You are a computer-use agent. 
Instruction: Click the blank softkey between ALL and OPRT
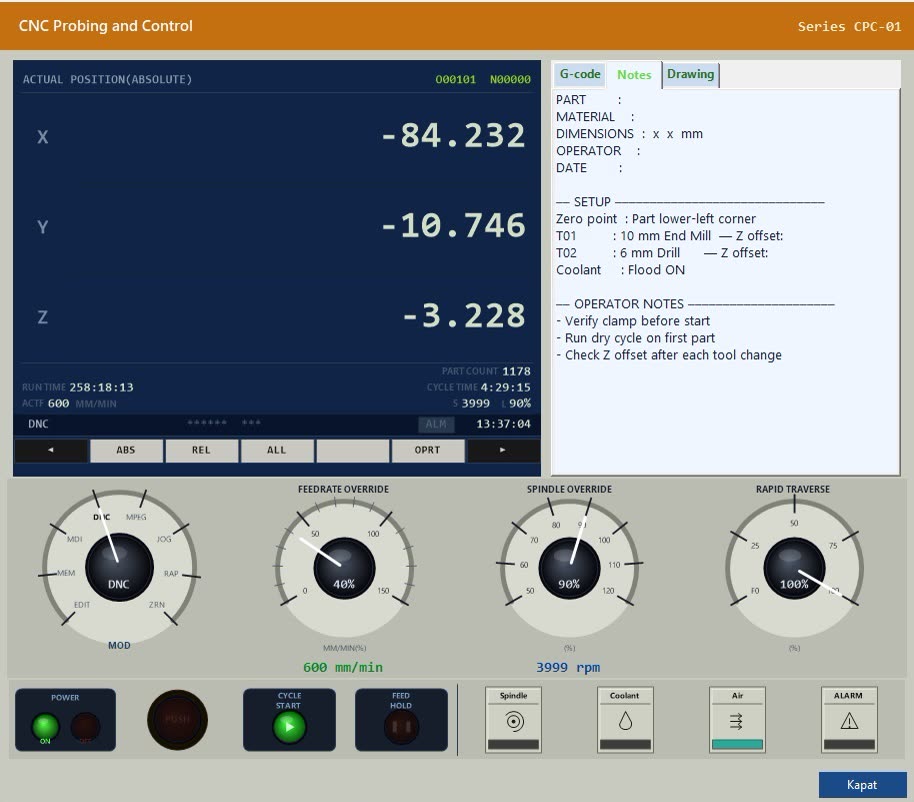[352, 450]
